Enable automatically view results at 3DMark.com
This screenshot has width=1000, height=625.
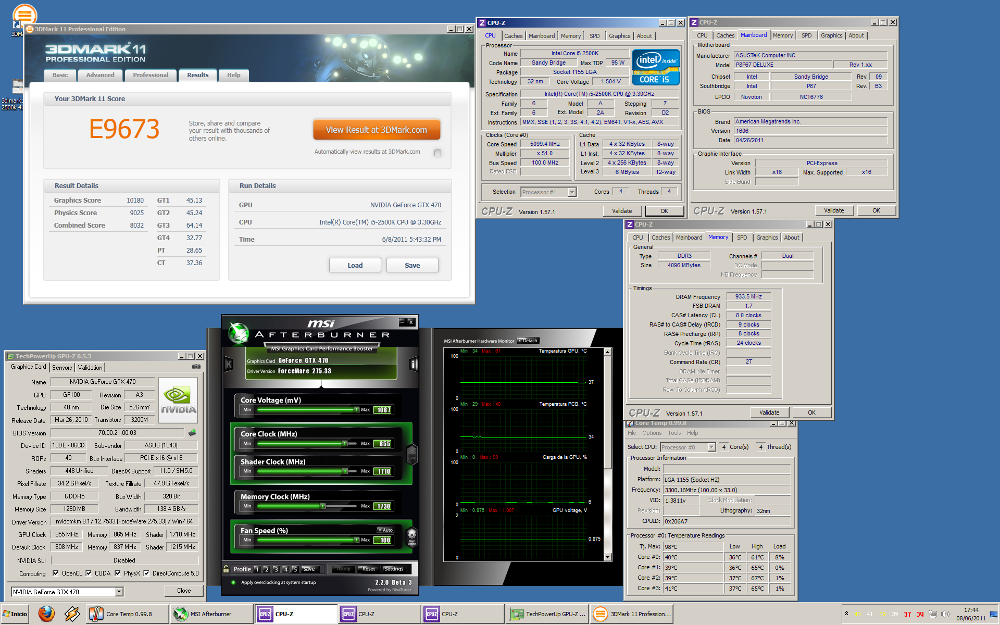coord(437,152)
